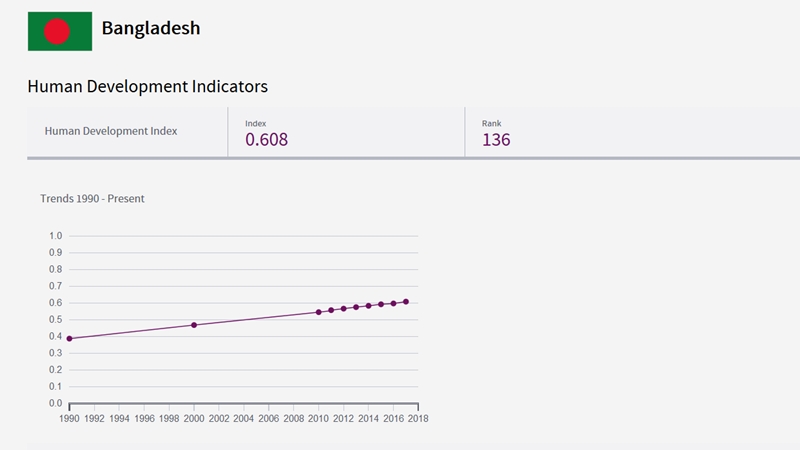Click the 2011 data point on trend line
The height and width of the screenshot is (450, 800).
point(331,310)
